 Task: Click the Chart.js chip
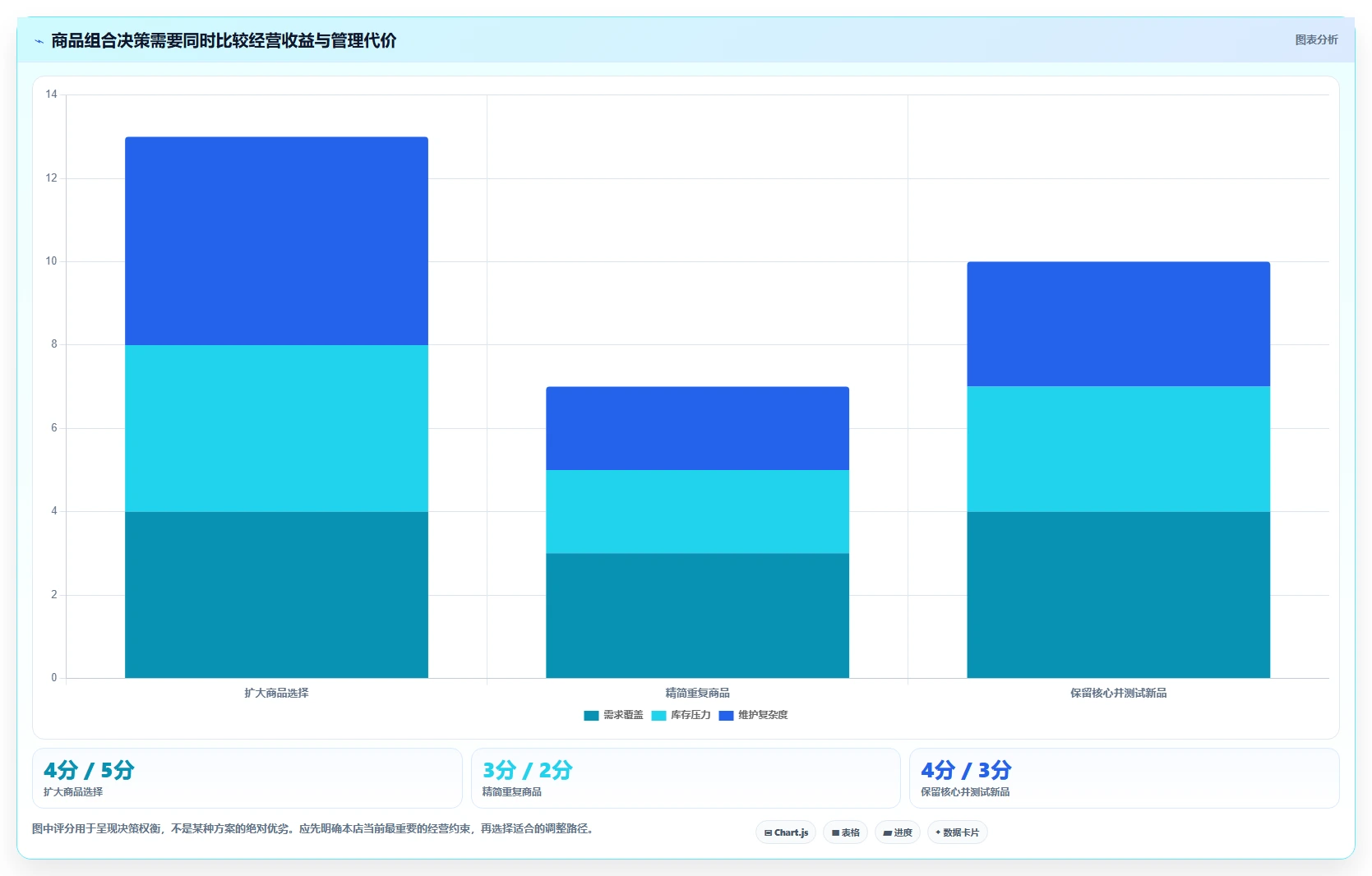(x=786, y=832)
